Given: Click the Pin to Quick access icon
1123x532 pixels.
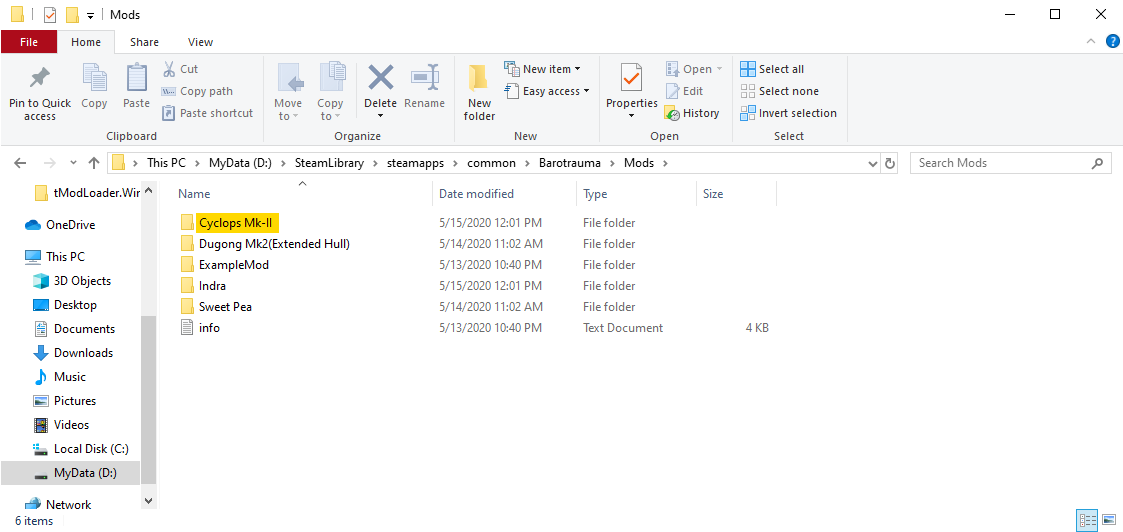Looking at the screenshot, I should click(40, 80).
